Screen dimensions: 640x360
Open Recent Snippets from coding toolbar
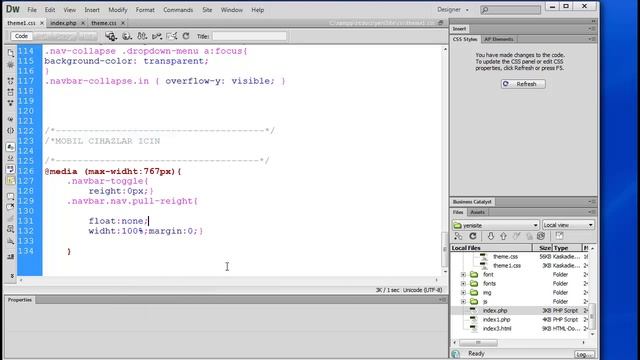coord(11,229)
